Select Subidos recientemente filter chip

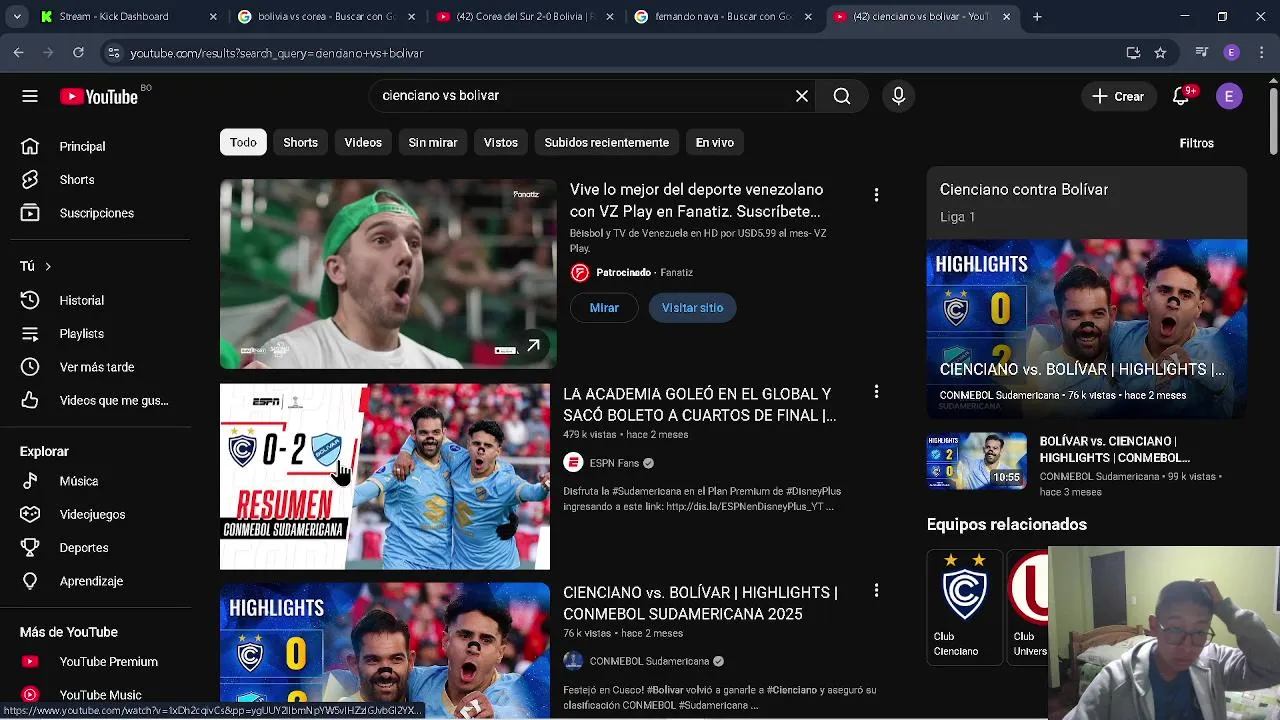[x=607, y=143]
